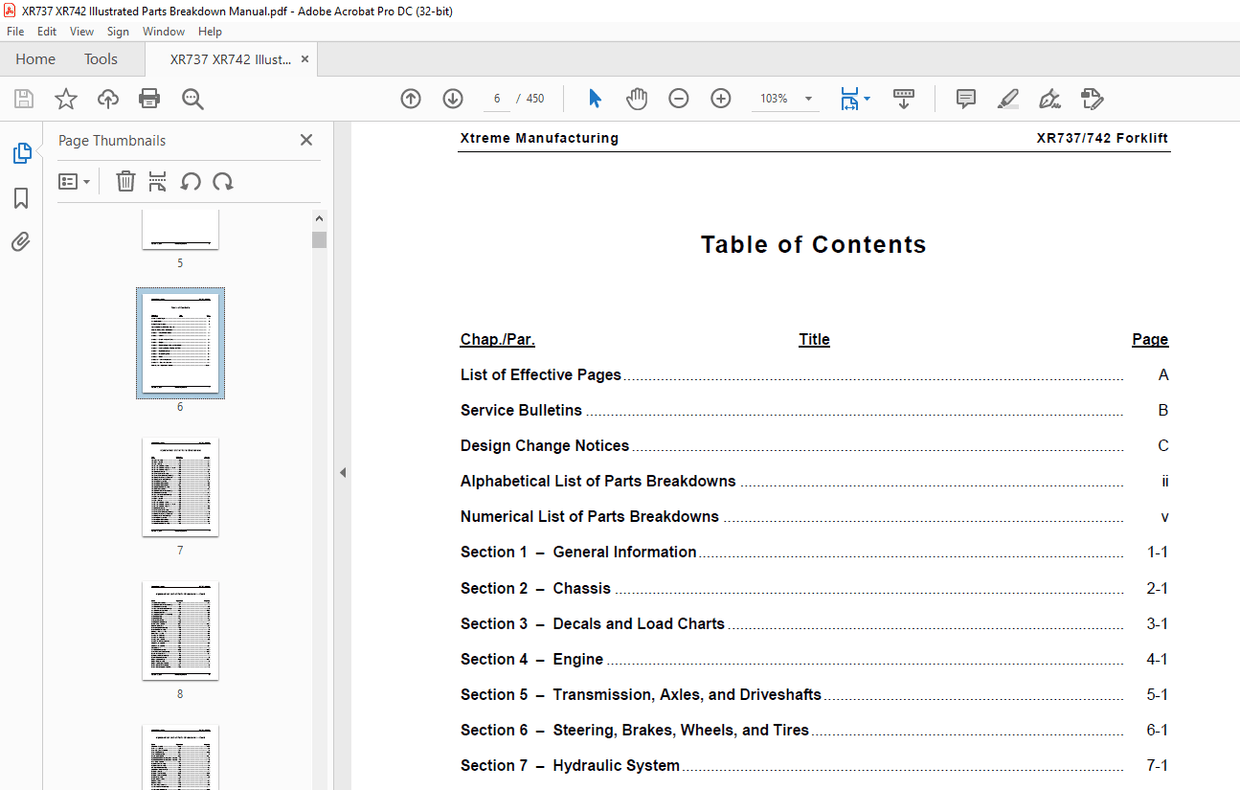1240x790 pixels.
Task: Select the page 7 thumbnail
Action: point(180,487)
